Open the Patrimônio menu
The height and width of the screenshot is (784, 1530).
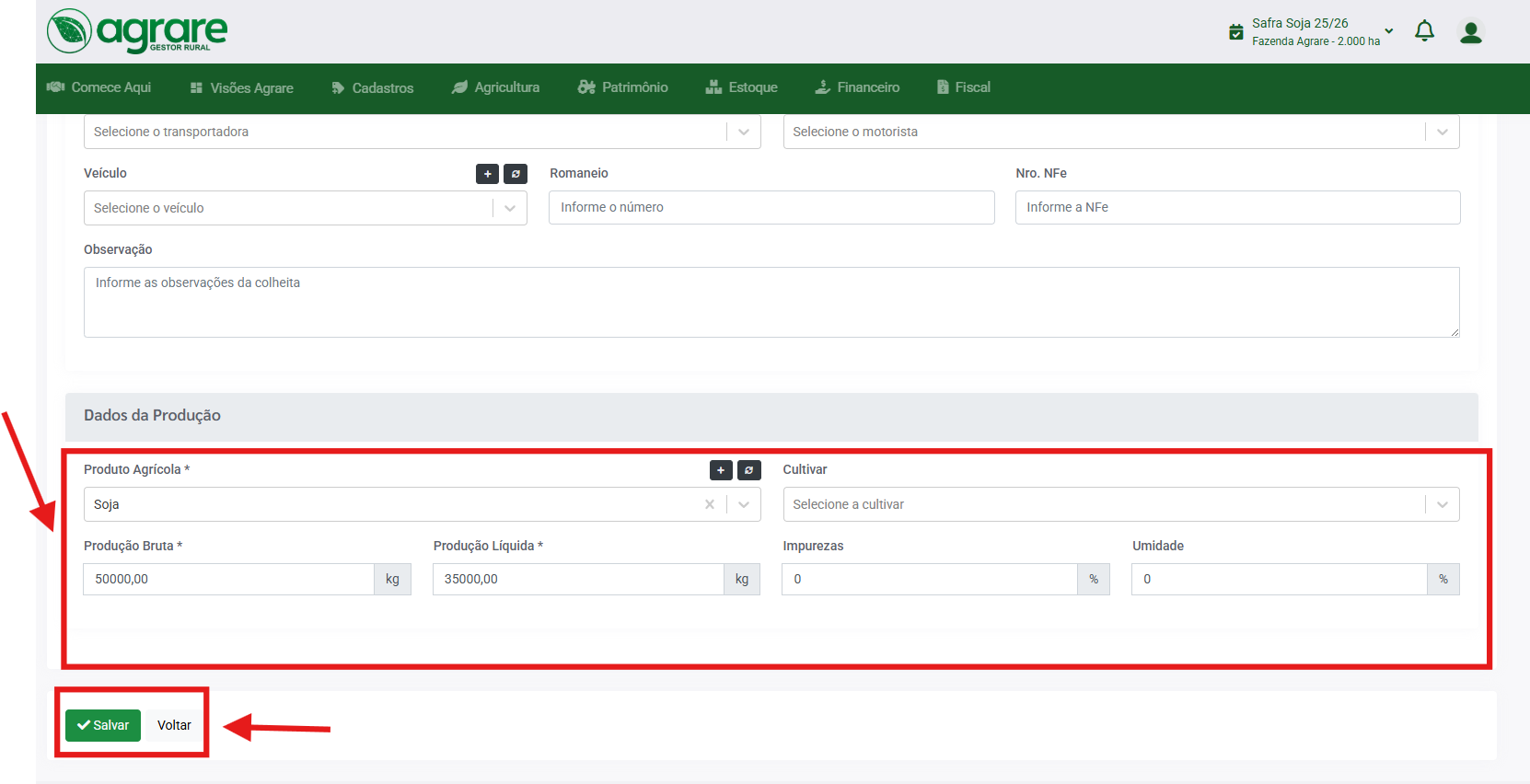coord(622,87)
